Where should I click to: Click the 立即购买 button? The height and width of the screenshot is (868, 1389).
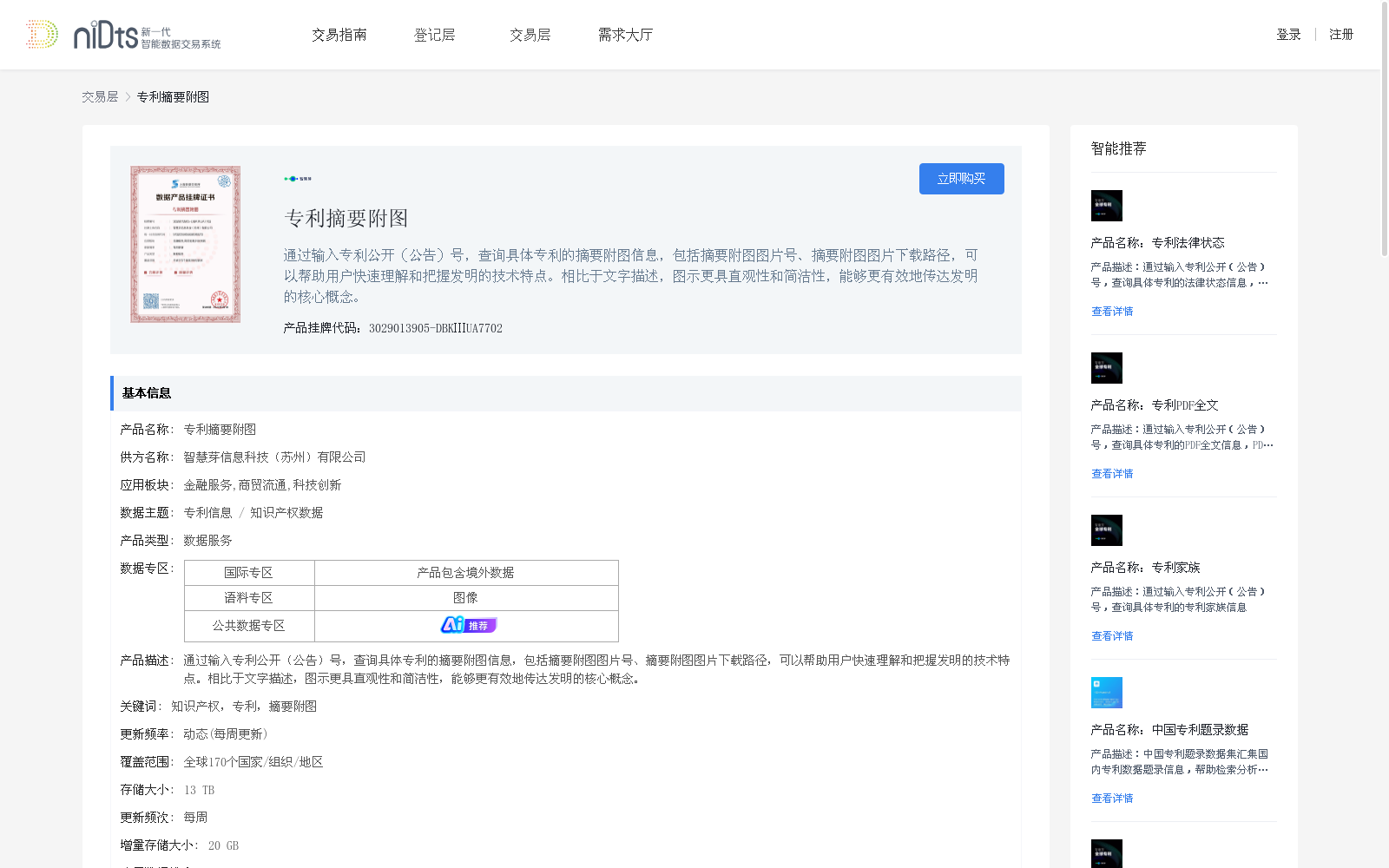click(x=962, y=179)
